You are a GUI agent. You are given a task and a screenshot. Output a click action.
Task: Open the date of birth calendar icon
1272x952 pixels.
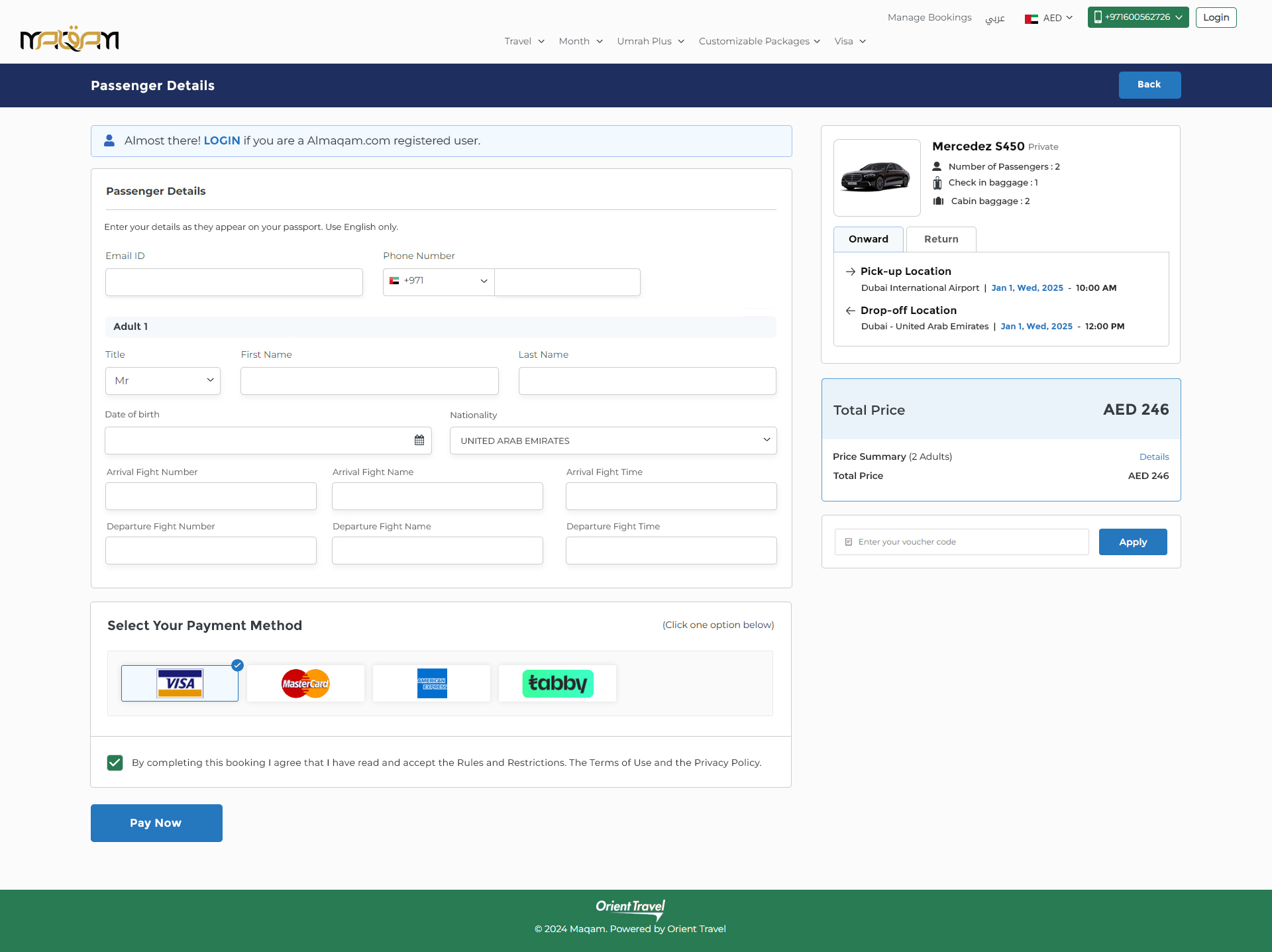(419, 441)
